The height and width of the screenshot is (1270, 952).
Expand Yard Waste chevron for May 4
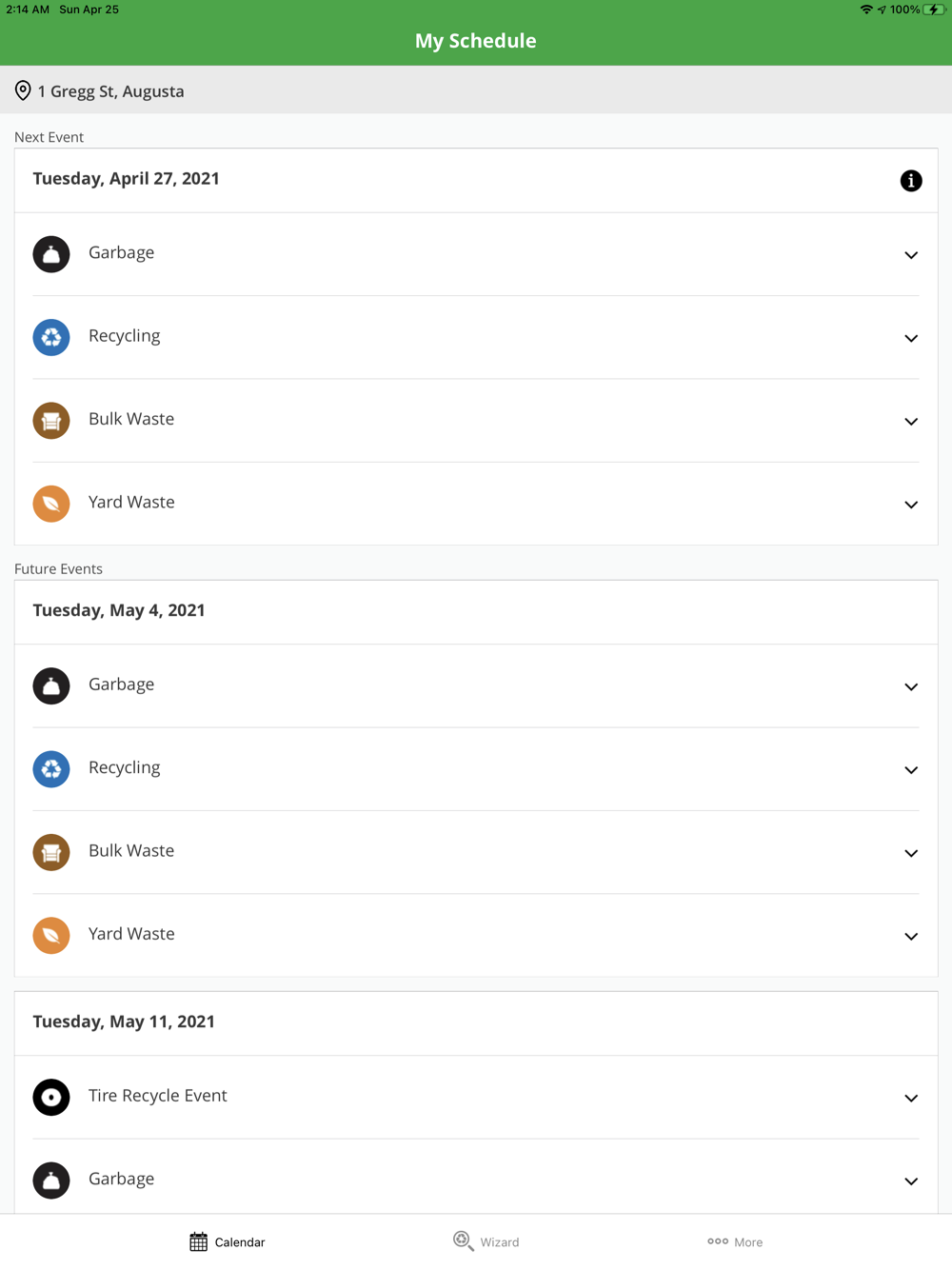coord(910,937)
